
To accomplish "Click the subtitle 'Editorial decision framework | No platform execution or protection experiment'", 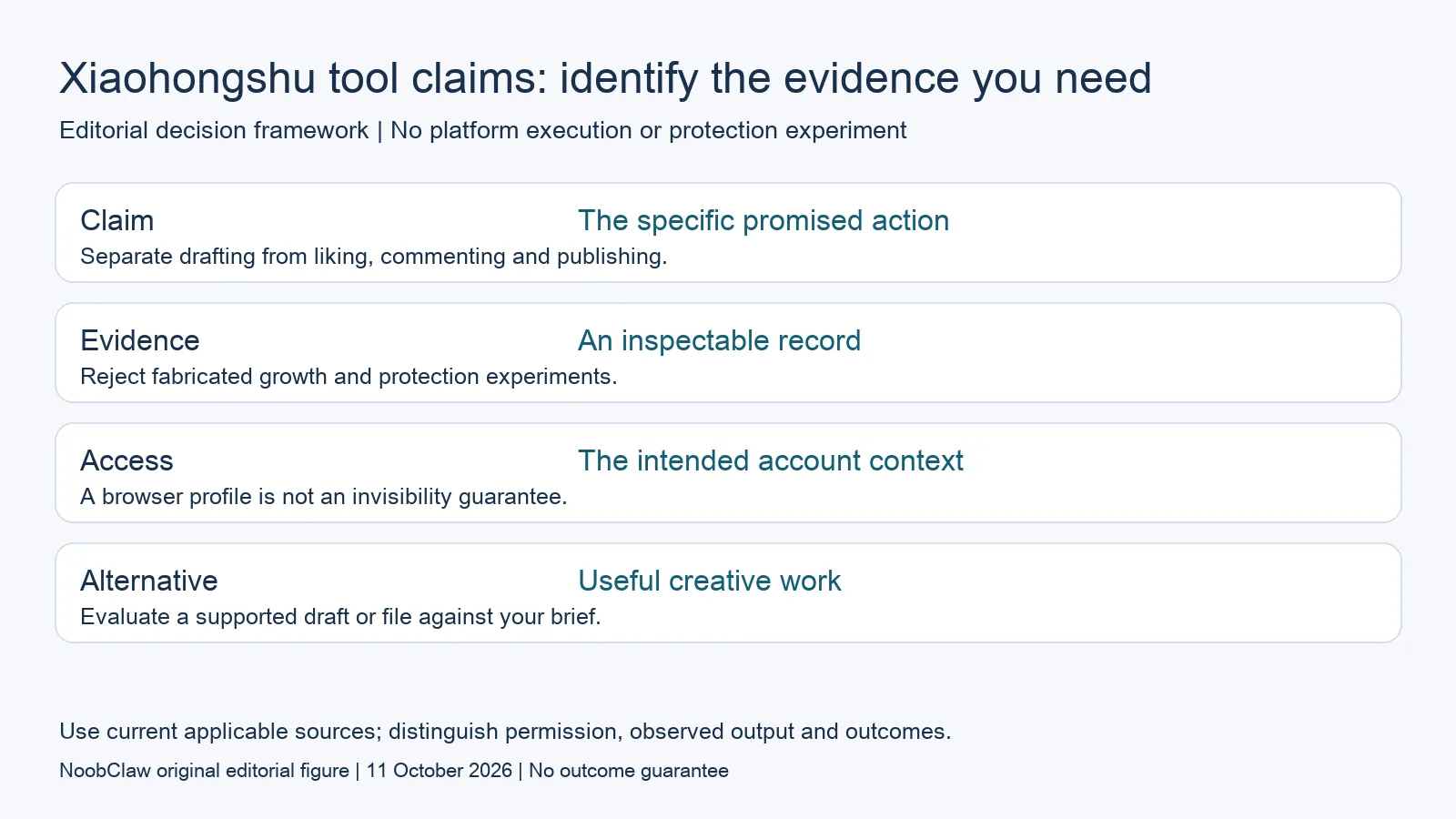I will (x=482, y=131).
